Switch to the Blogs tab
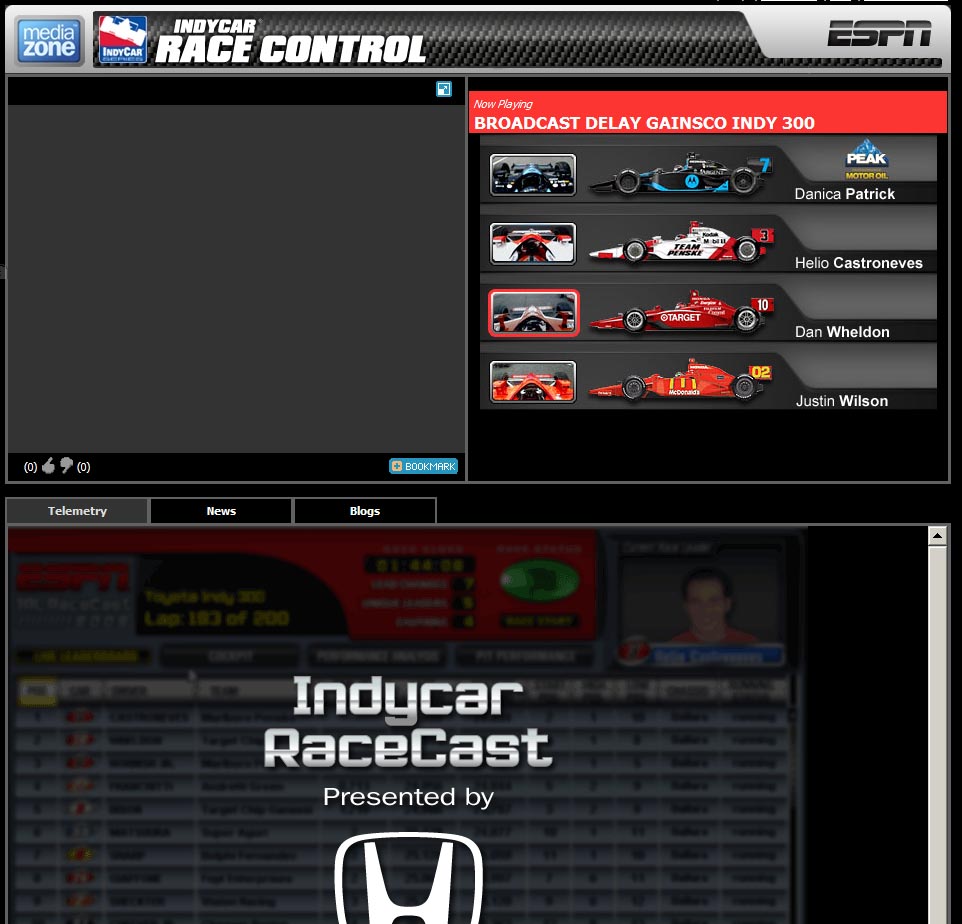This screenshot has height=924, width=962. [x=365, y=511]
